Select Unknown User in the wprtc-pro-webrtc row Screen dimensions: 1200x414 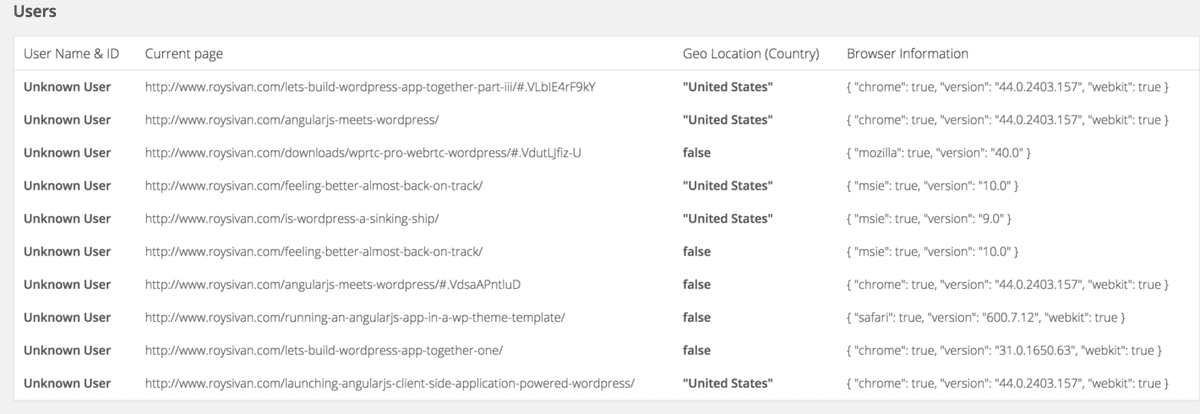point(67,153)
